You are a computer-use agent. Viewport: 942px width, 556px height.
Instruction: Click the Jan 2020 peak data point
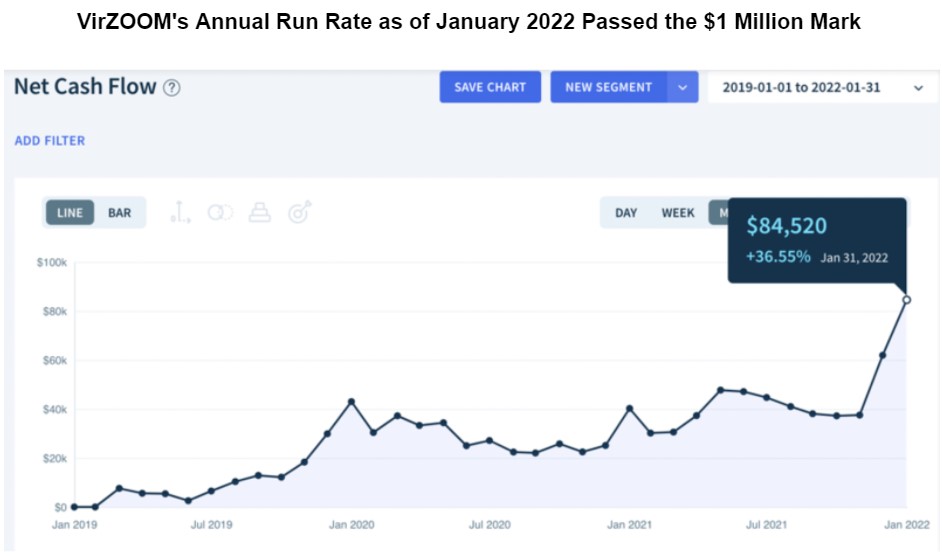coord(351,402)
